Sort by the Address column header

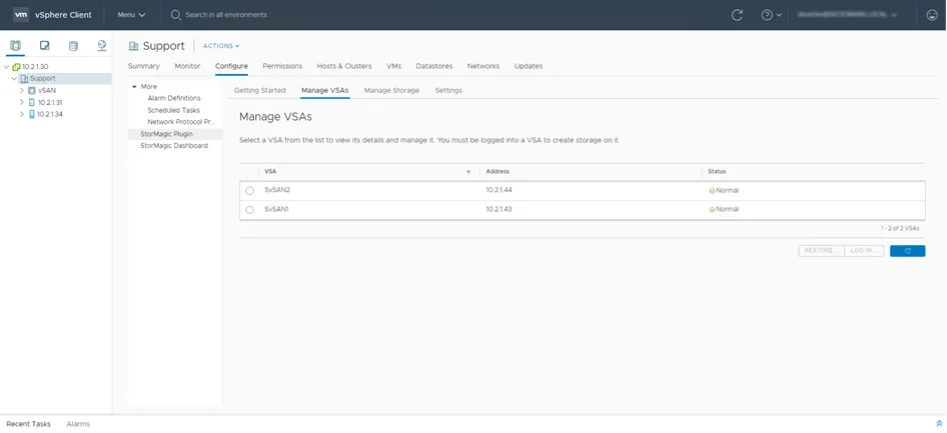pyautogui.click(x=498, y=172)
